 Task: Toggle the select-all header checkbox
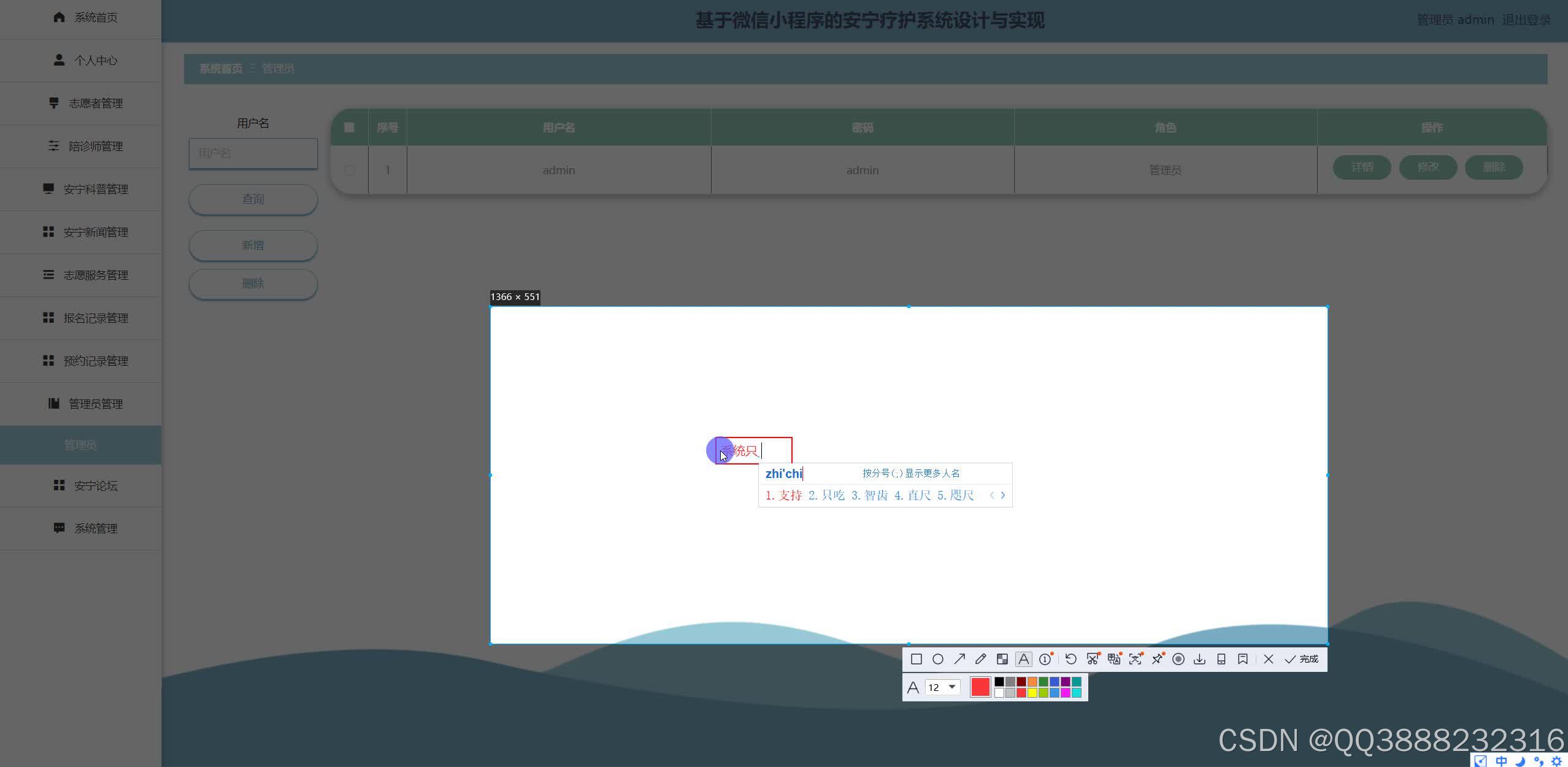(349, 128)
